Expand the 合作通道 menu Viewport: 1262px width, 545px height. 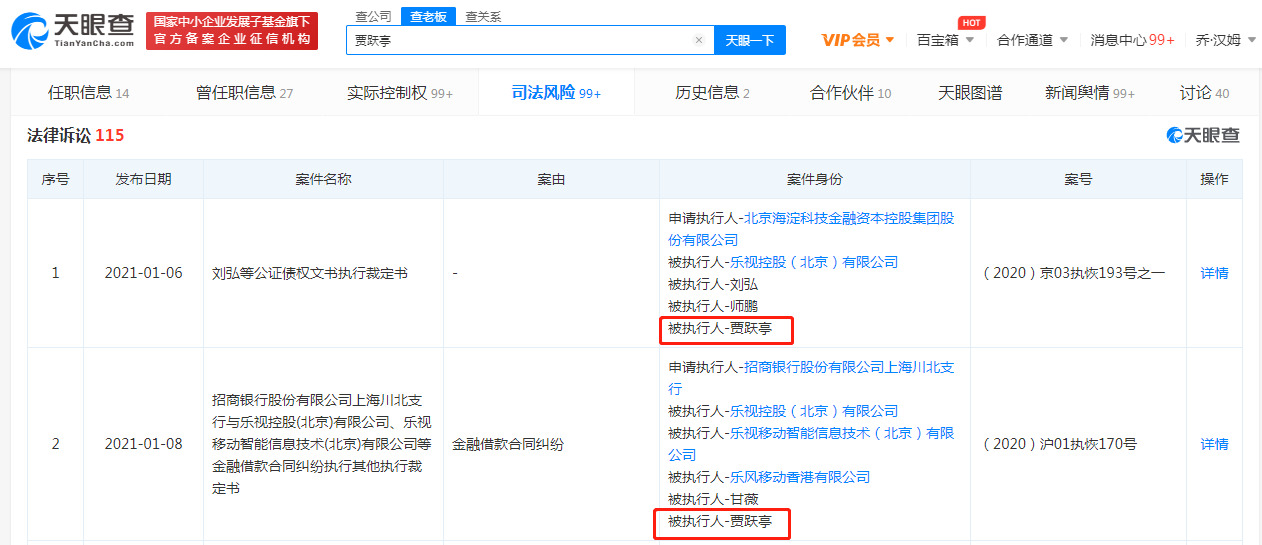coord(1033,40)
